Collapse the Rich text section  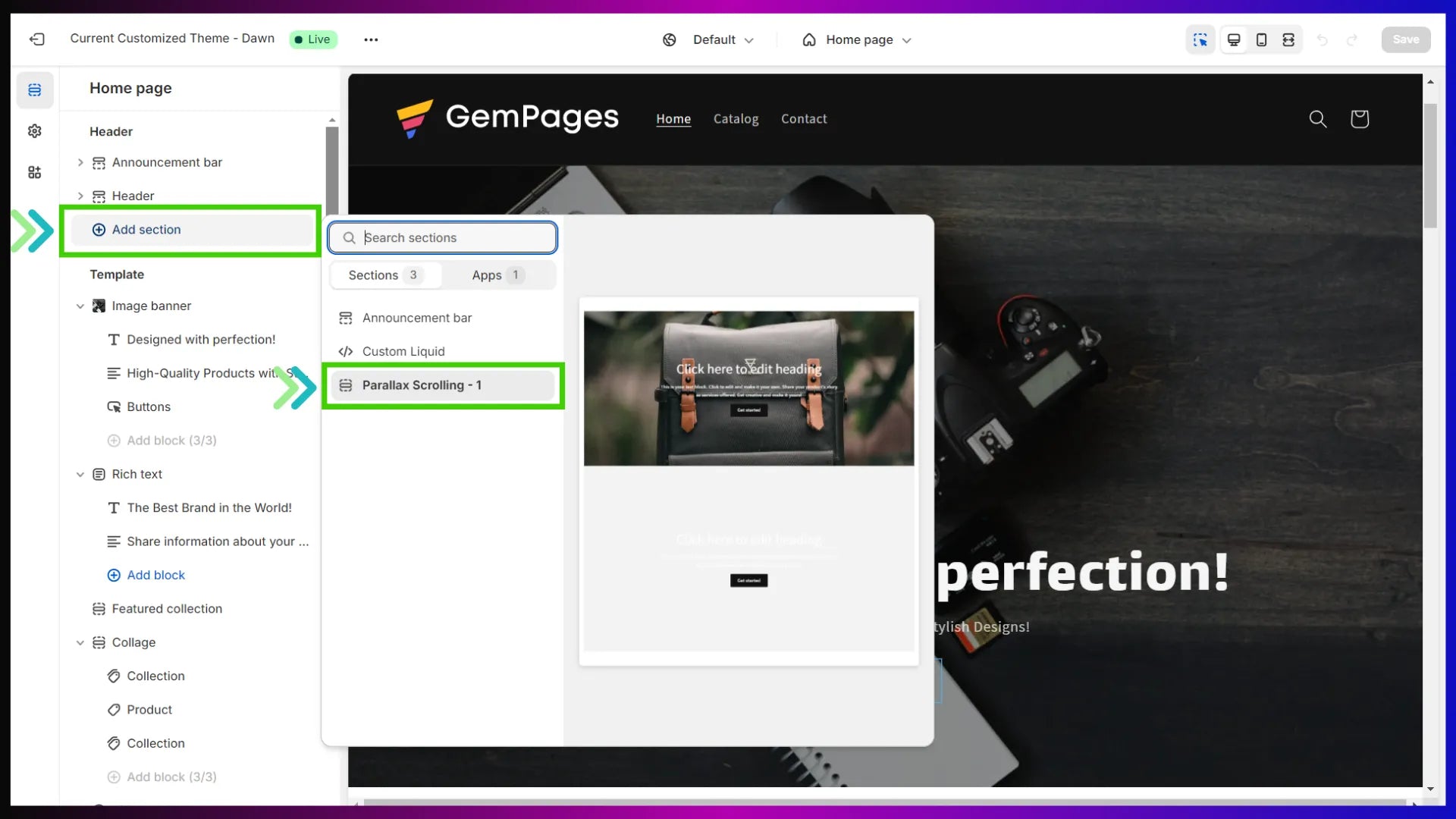point(80,474)
